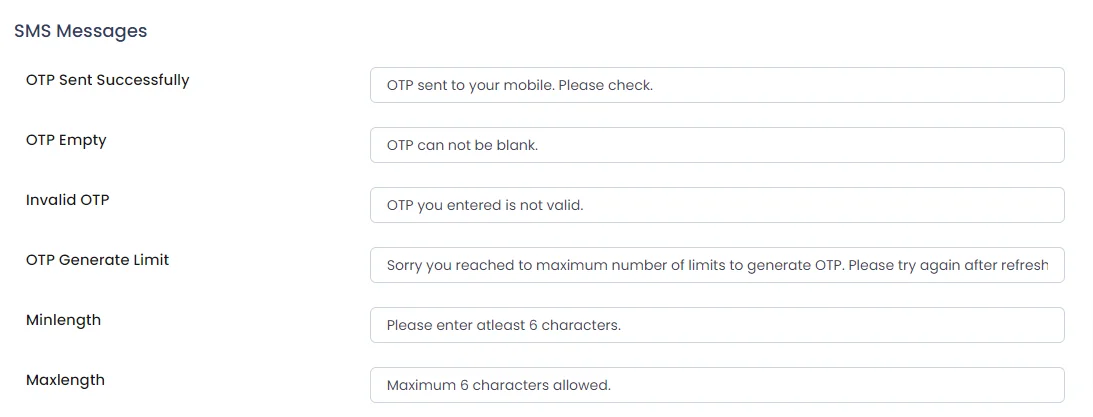Click the word atleast in Minlength message
The height and width of the screenshot is (417, 1093).
tap(500, 326)
